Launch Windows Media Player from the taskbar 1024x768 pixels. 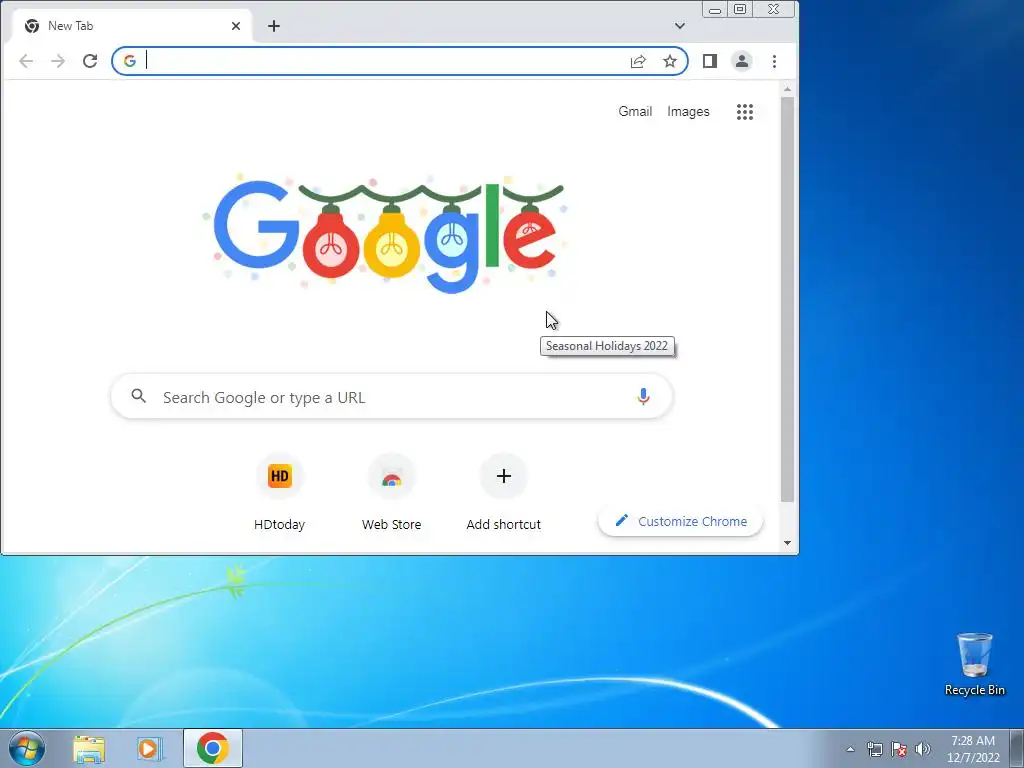tap(150, 749)
